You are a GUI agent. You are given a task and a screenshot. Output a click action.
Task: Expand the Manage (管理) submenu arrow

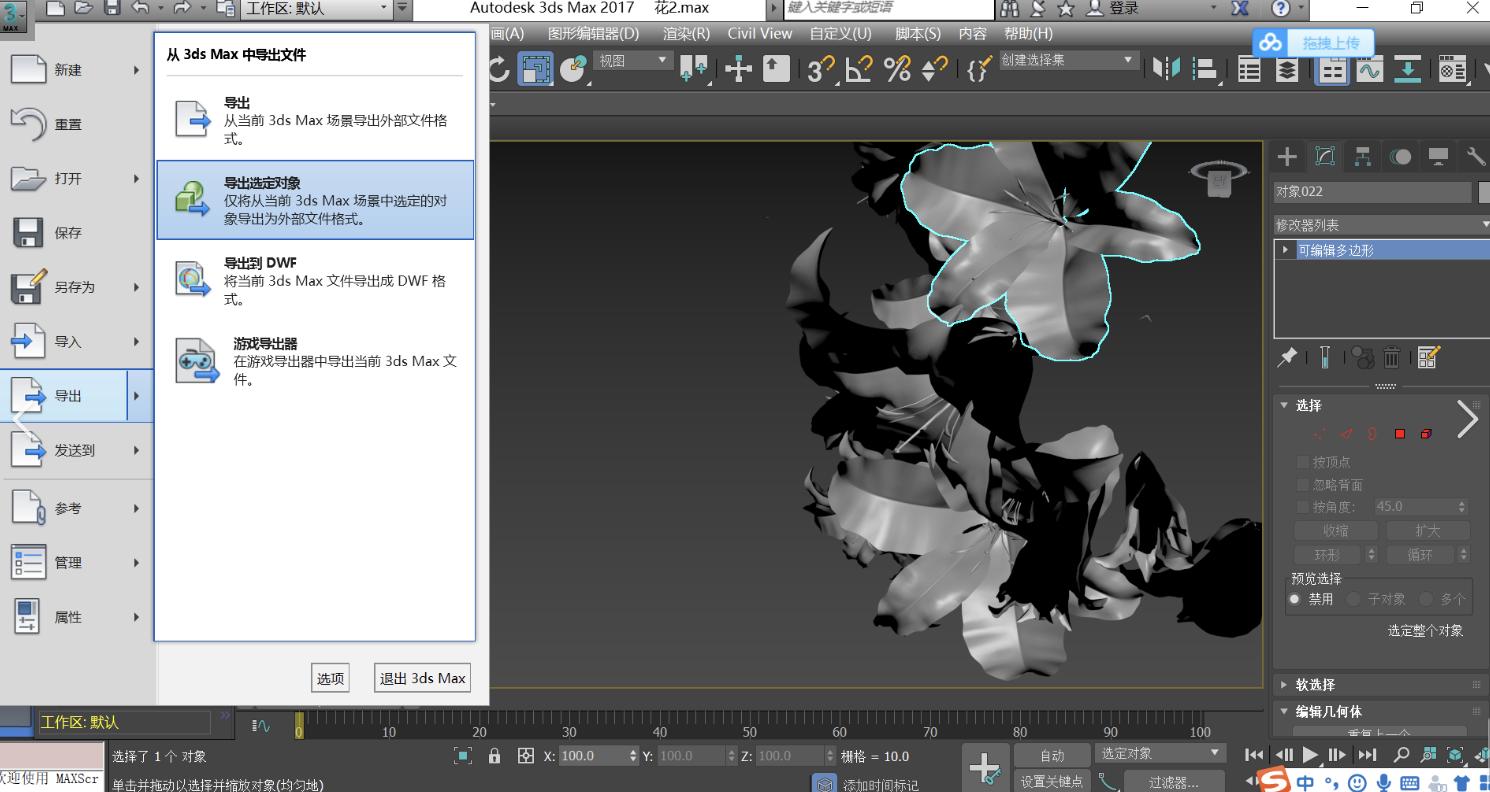click(137, 563)
